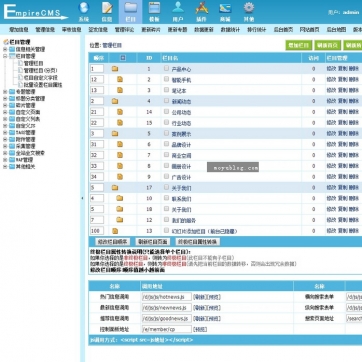Click the 终极栏目属性转换 button
The width and height of the screenshot is (362, 362).
(x=198, y=242)
